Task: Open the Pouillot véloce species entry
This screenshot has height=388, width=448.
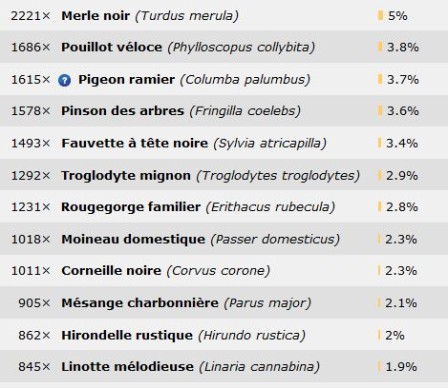Action: pyautogui.click(x=112, y=47)
